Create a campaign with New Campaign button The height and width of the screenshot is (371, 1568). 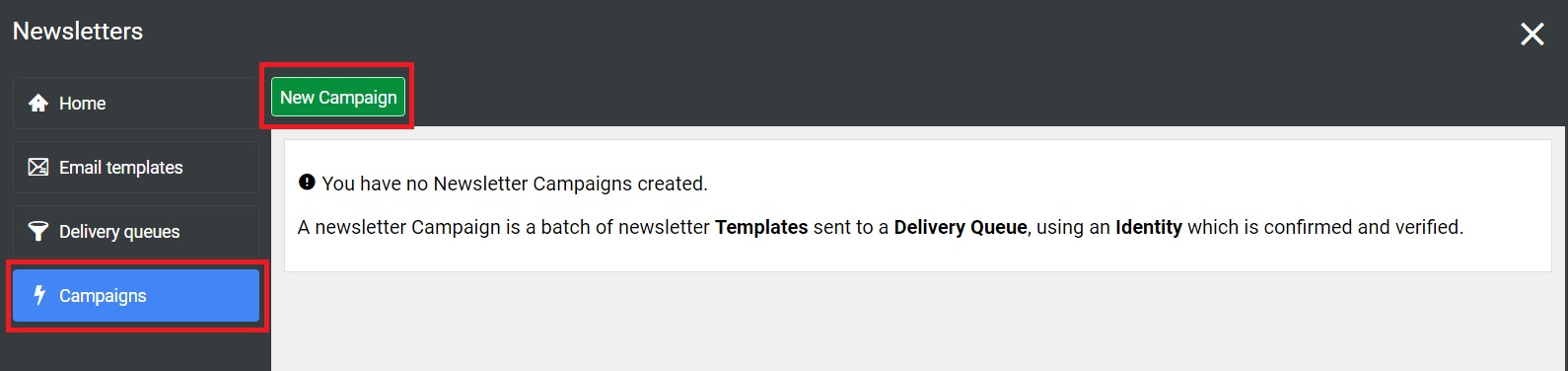pos(338,97)
